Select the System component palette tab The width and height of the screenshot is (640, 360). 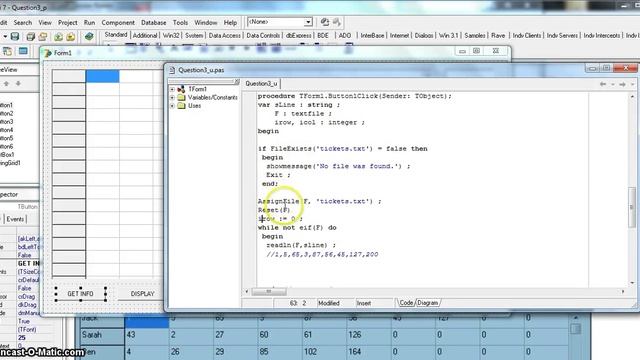click(x=194, y=36)
